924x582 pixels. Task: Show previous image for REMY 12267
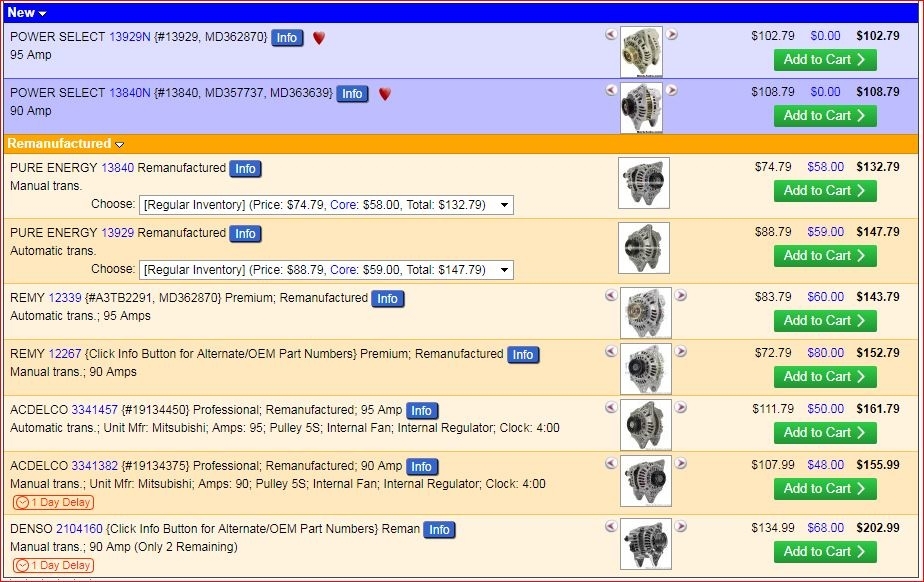pyautogui.click(x=611, y=351)
